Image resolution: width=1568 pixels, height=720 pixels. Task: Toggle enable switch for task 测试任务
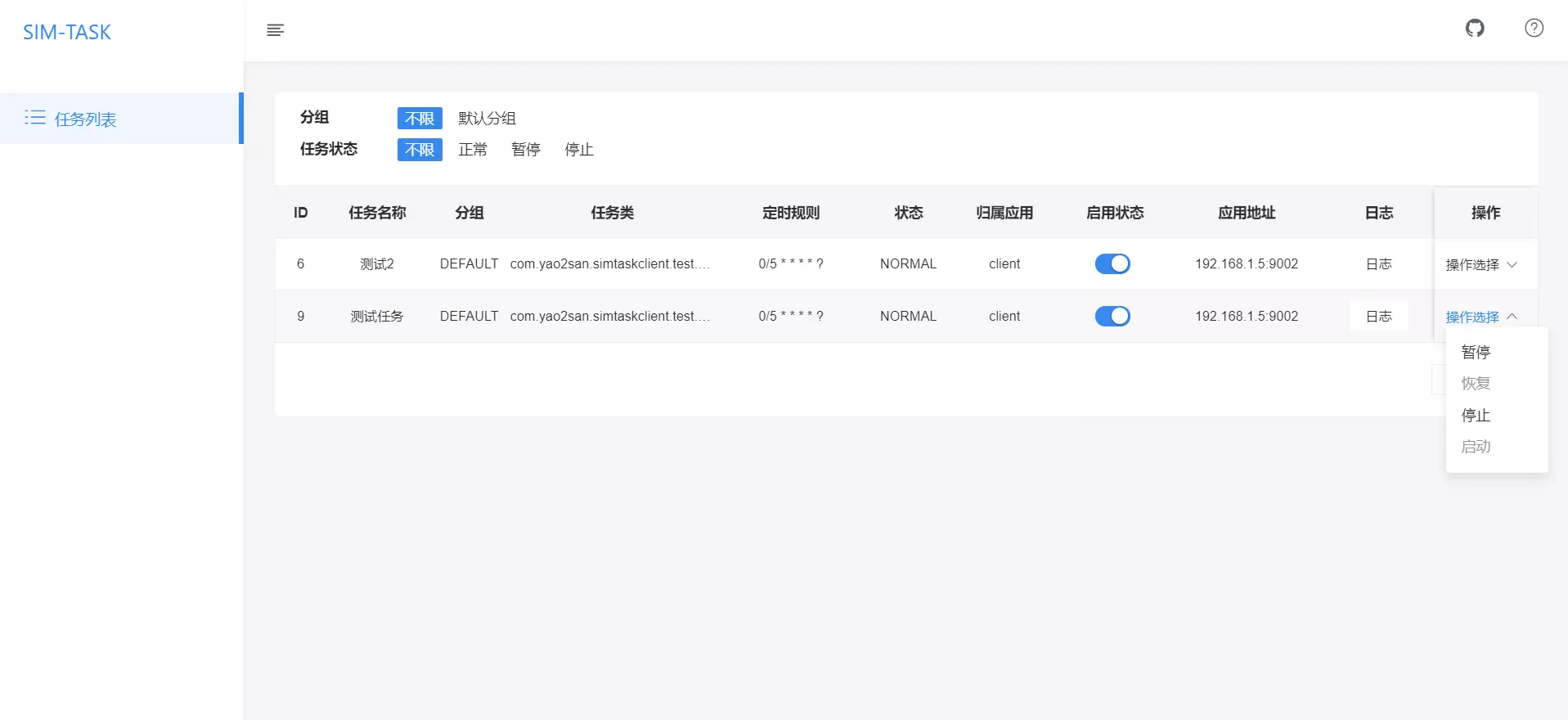coord(1112,316)
